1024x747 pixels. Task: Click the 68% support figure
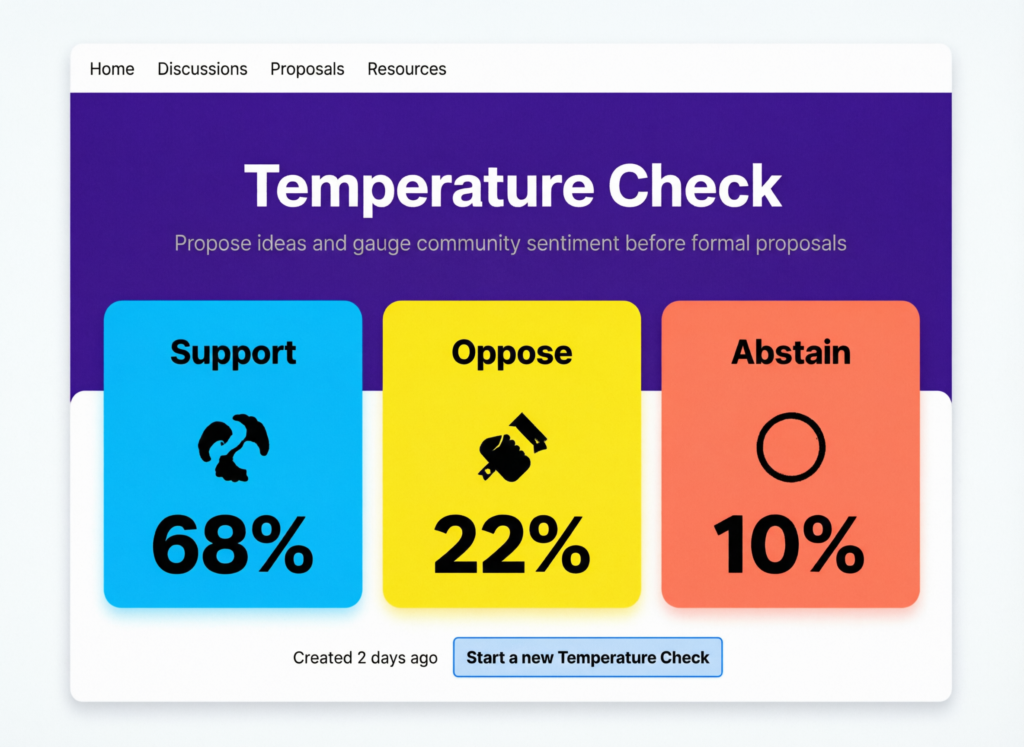click(x=233, y=545)
